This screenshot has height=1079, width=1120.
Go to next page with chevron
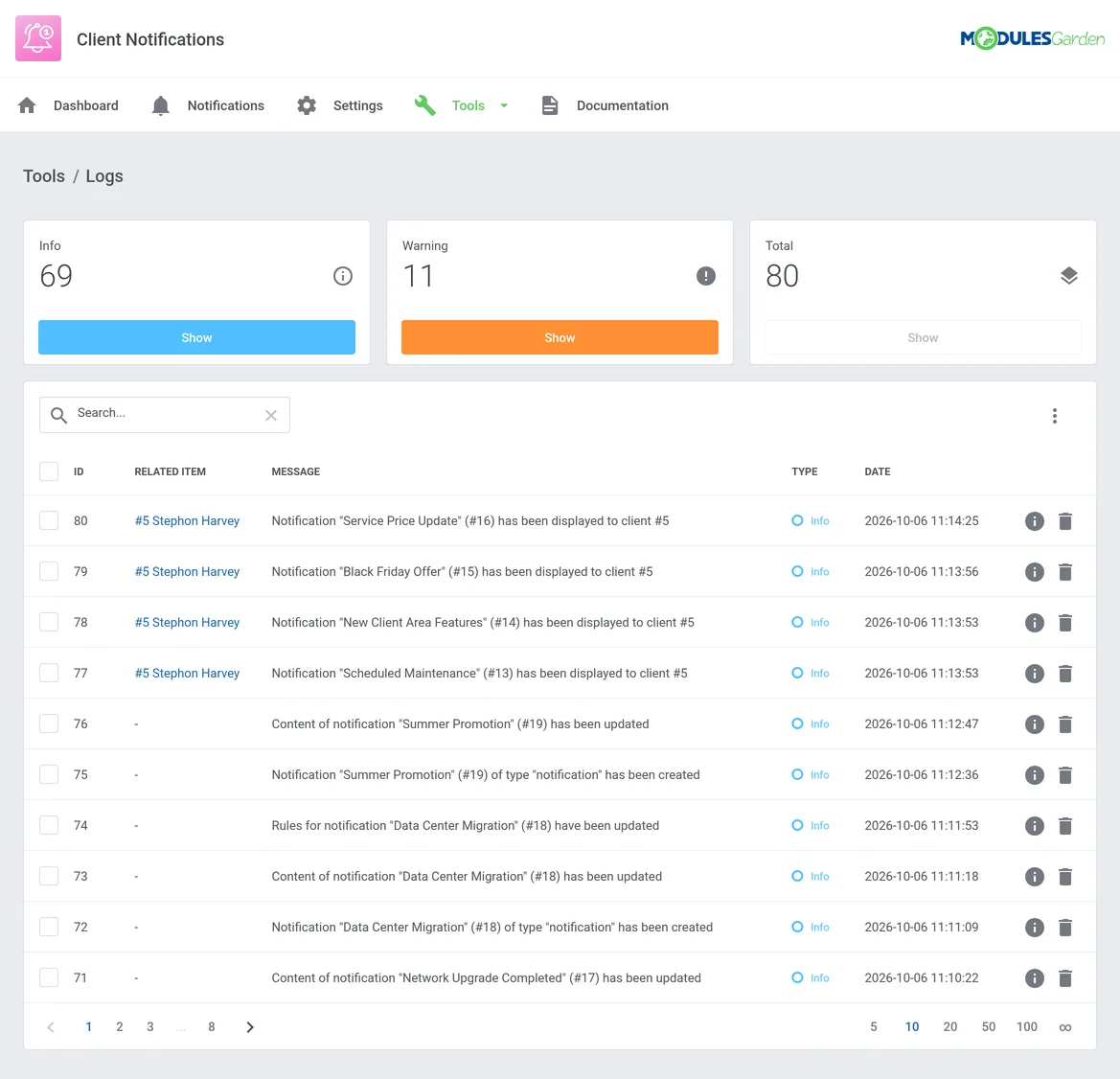[249, 1027]
